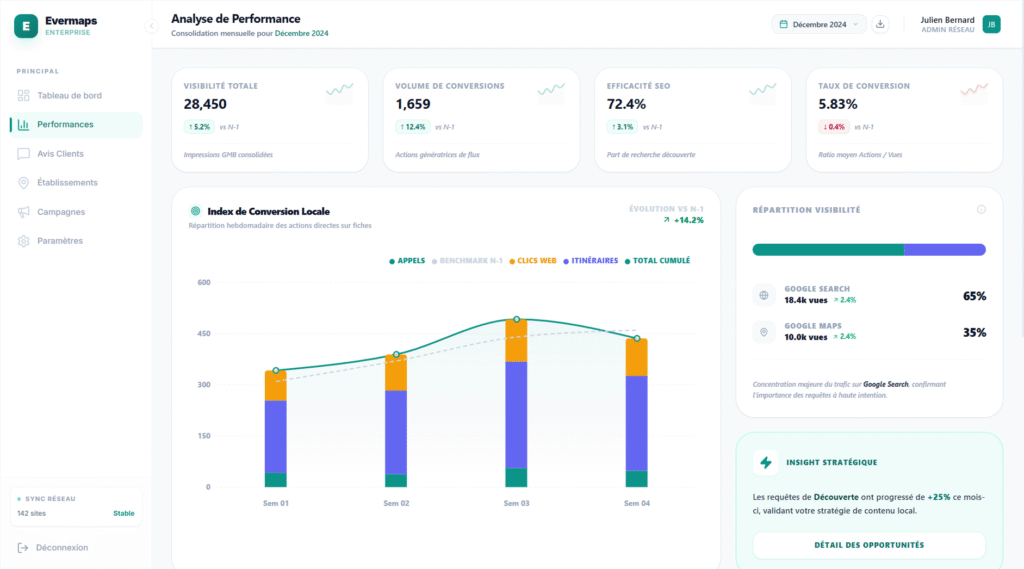The width and height of the screenshot is (1024, 569).
Task: Click the visibility distribution progress bar
Action: click(x=868, y=250)
